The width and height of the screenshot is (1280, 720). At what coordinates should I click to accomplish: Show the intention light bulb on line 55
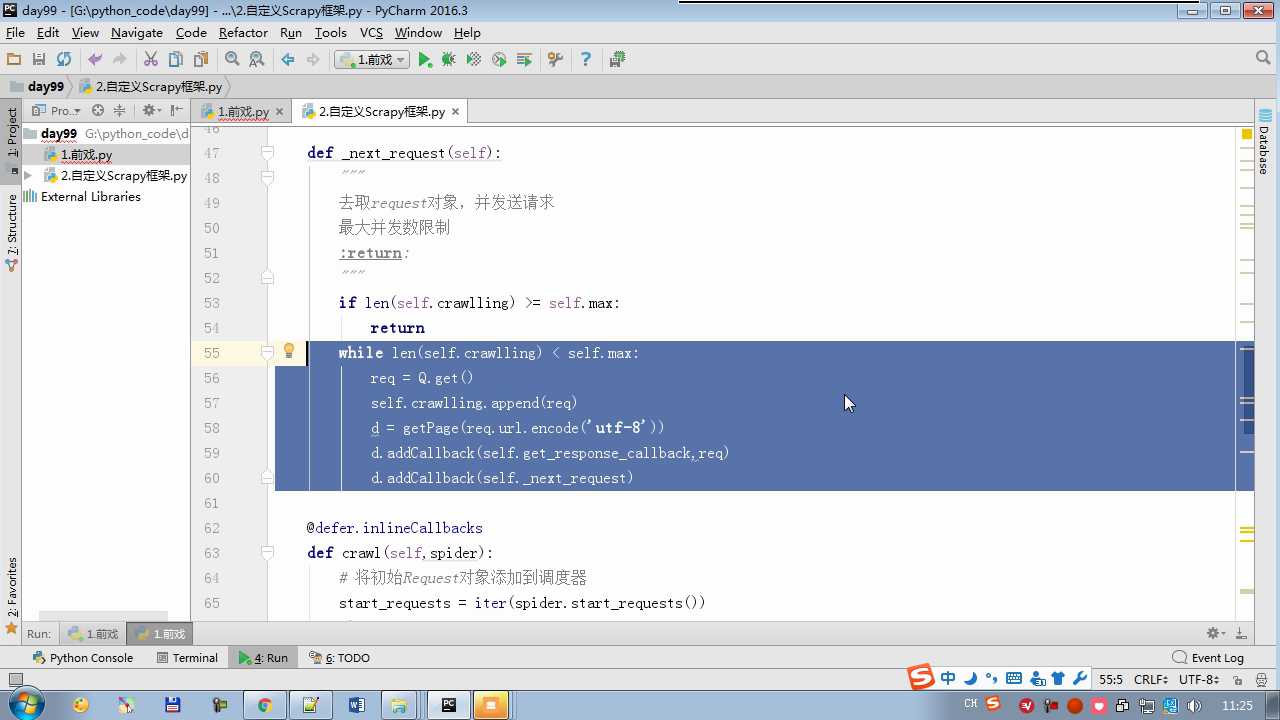289,351
